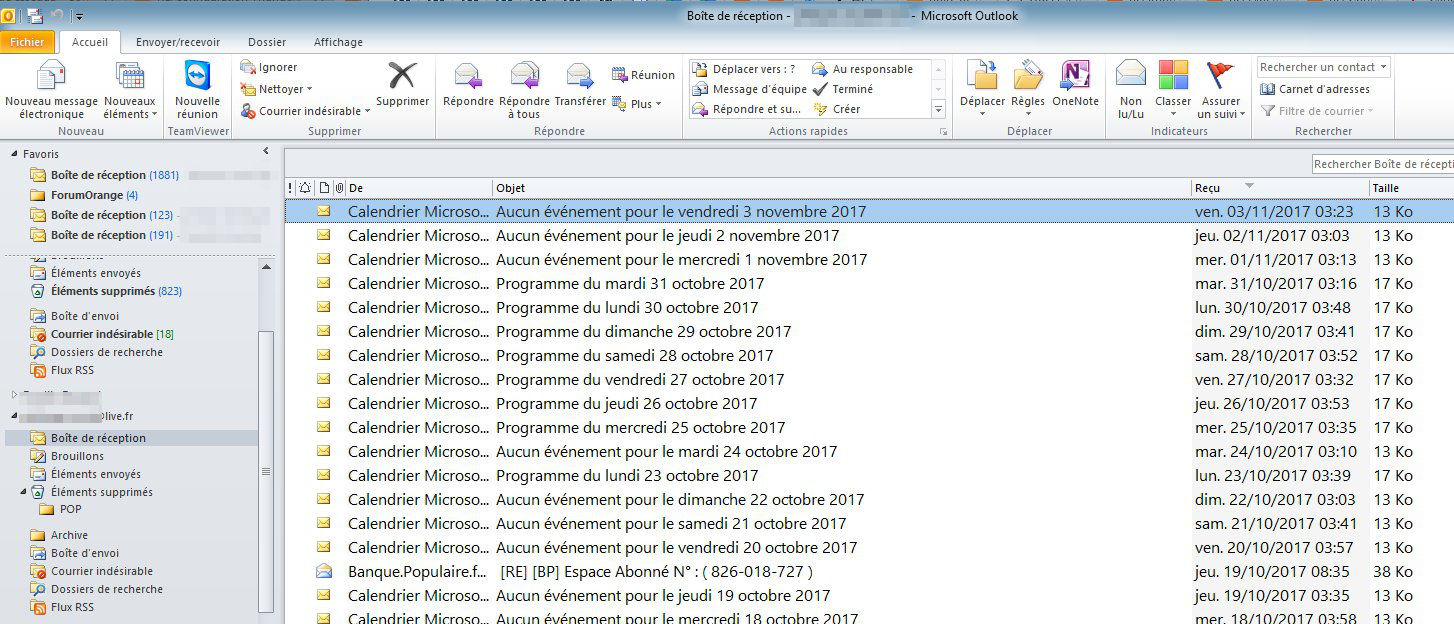Screen dimensions: 1454x624
Task: Open the Banque.Populaire Espace Abonné email
Action: 868,572
